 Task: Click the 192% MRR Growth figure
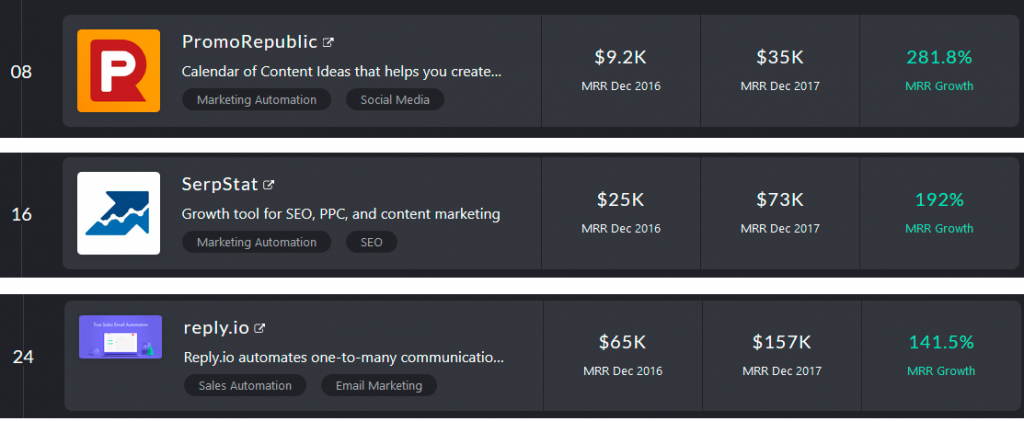pyautogui.click(x=940, y=200)
